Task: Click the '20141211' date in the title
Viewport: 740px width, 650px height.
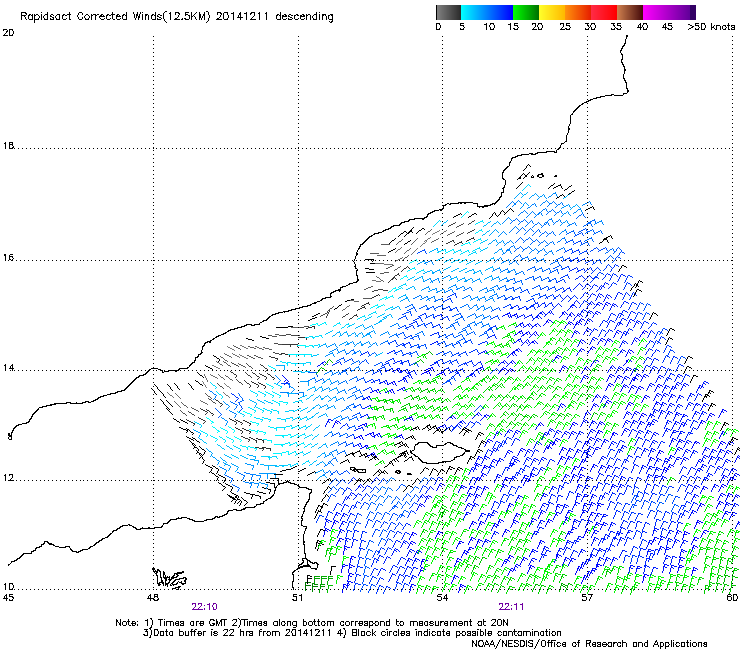Action: (x=242, y=17)
